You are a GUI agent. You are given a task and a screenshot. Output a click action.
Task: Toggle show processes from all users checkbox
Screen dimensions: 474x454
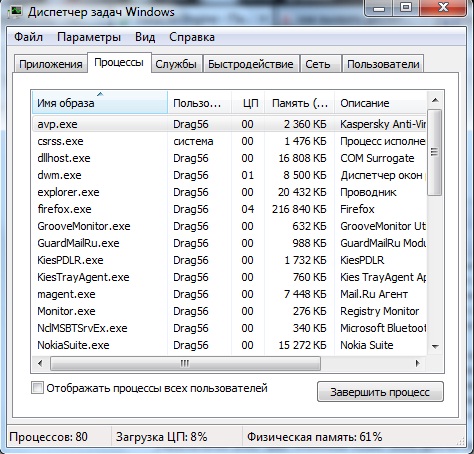[37, 388]
